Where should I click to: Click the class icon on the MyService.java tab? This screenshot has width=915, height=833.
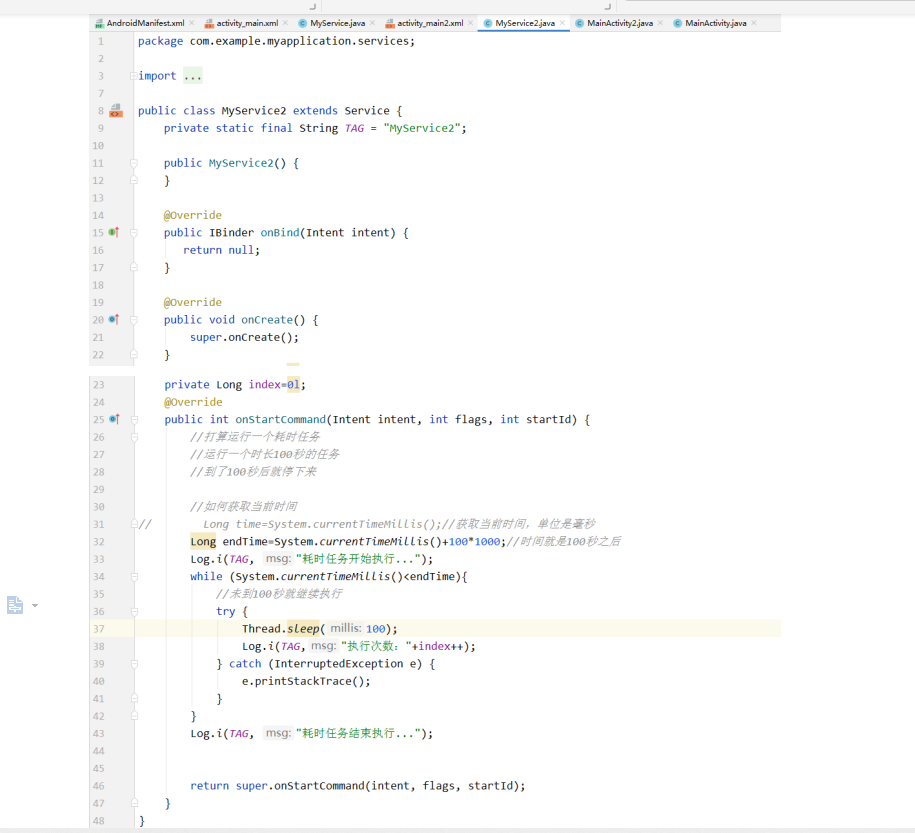(x=302, y=23)
